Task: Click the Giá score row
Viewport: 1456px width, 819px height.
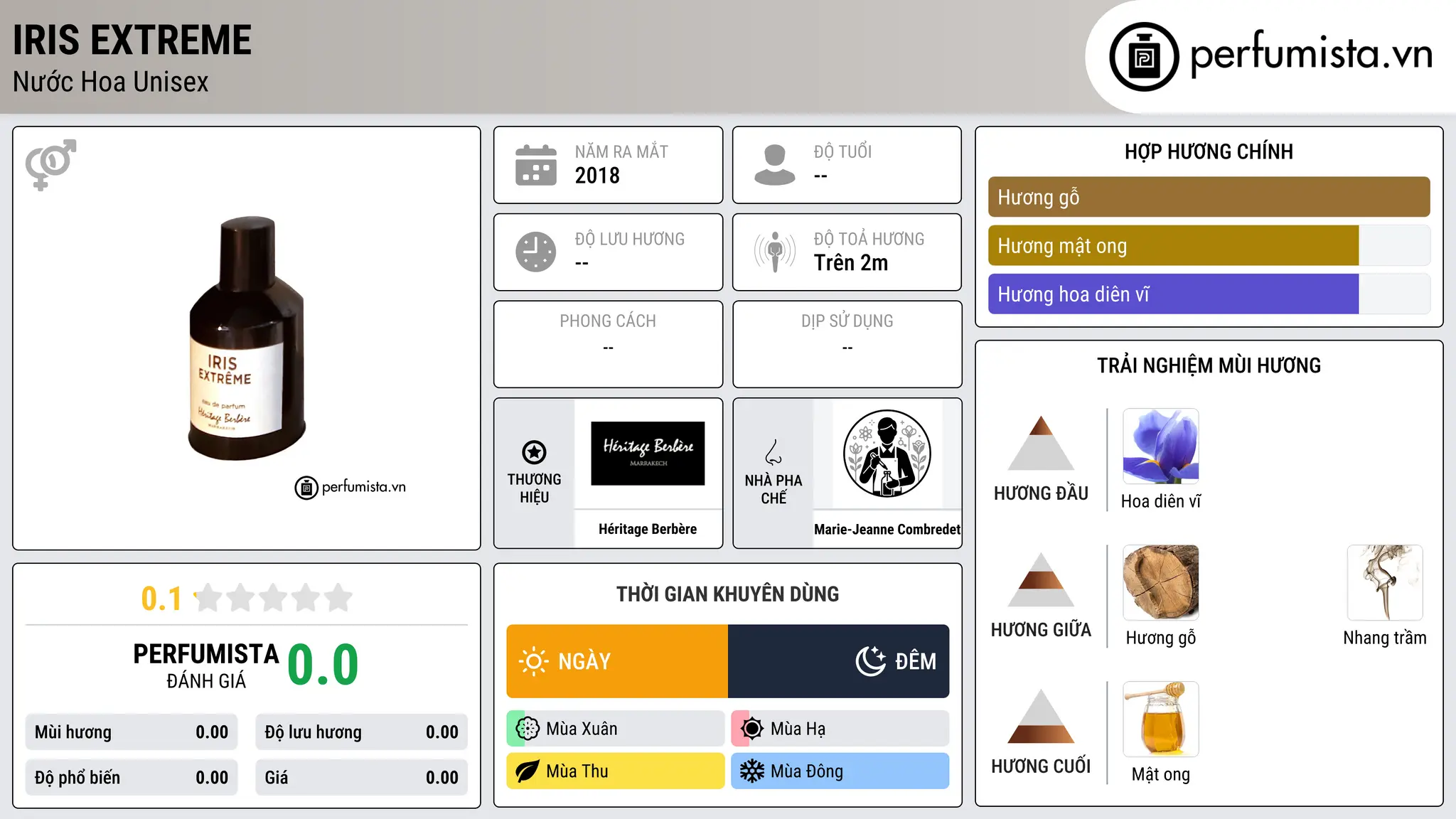Action: pos(362,778)
